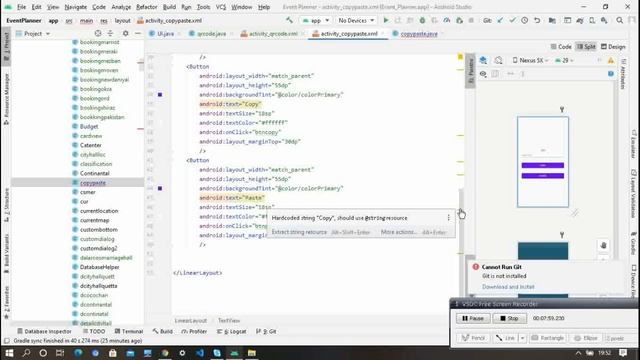Run the app with the green play icon
640x360 pixels.
tap(386, 20)
